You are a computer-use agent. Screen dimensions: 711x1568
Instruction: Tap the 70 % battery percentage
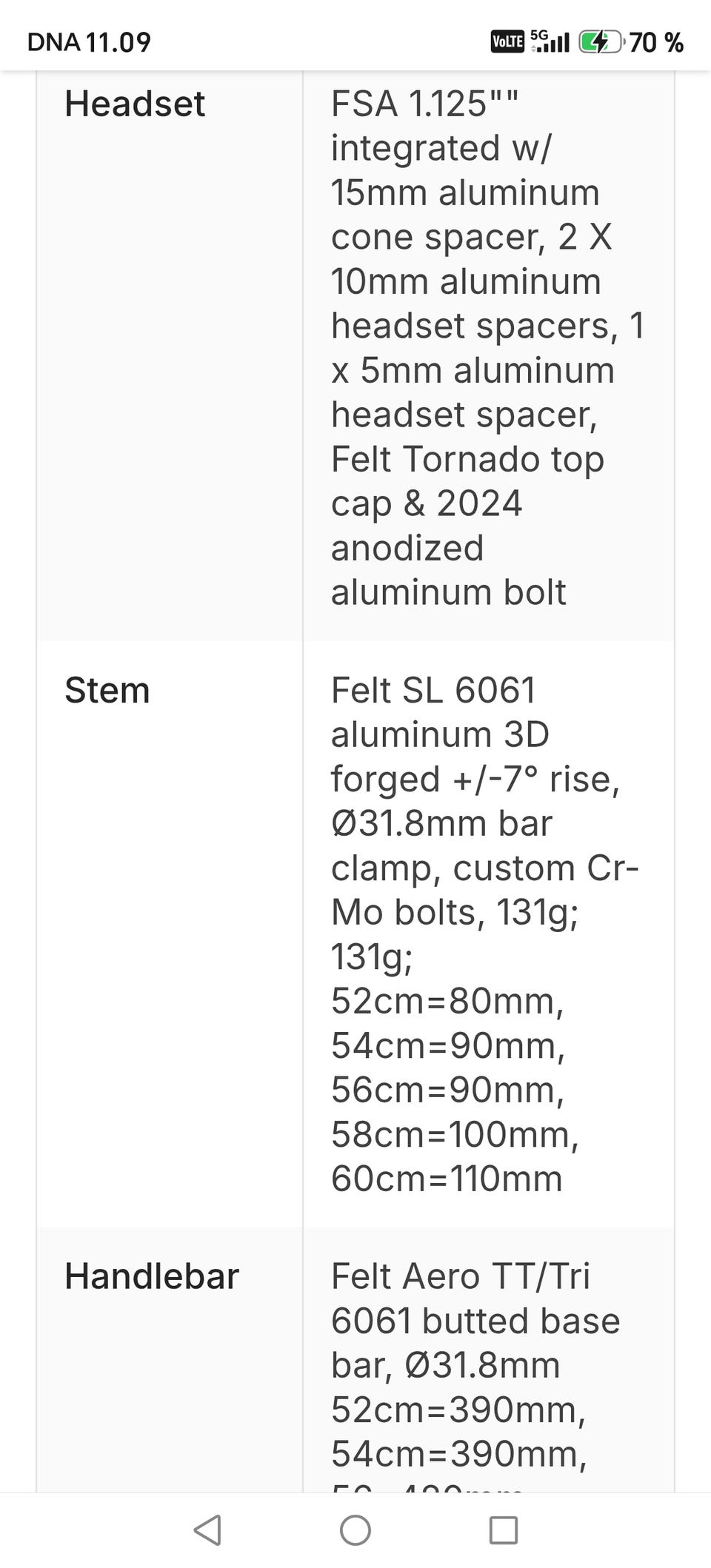click(x=656, y=42)
